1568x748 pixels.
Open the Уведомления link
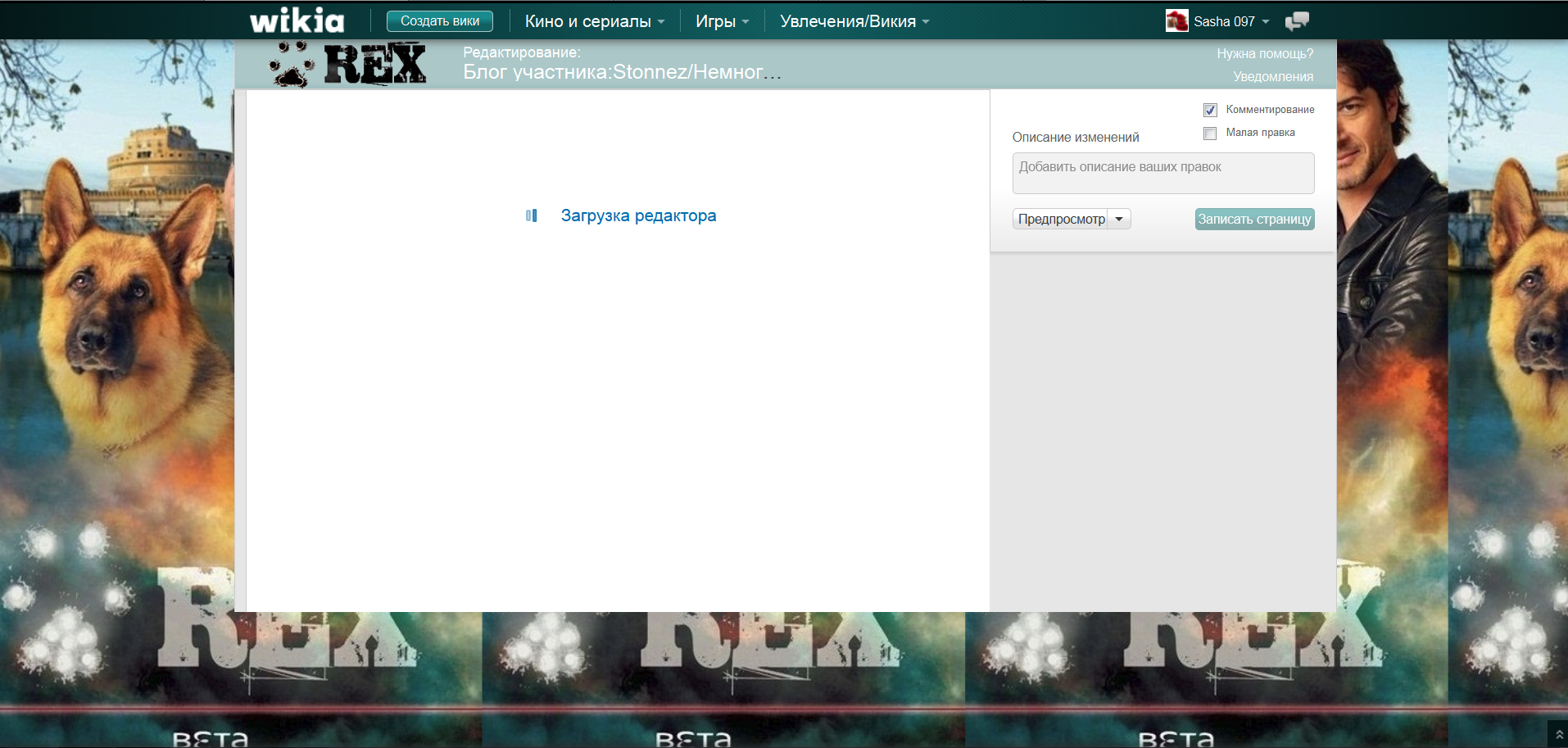click(1273, 77)
